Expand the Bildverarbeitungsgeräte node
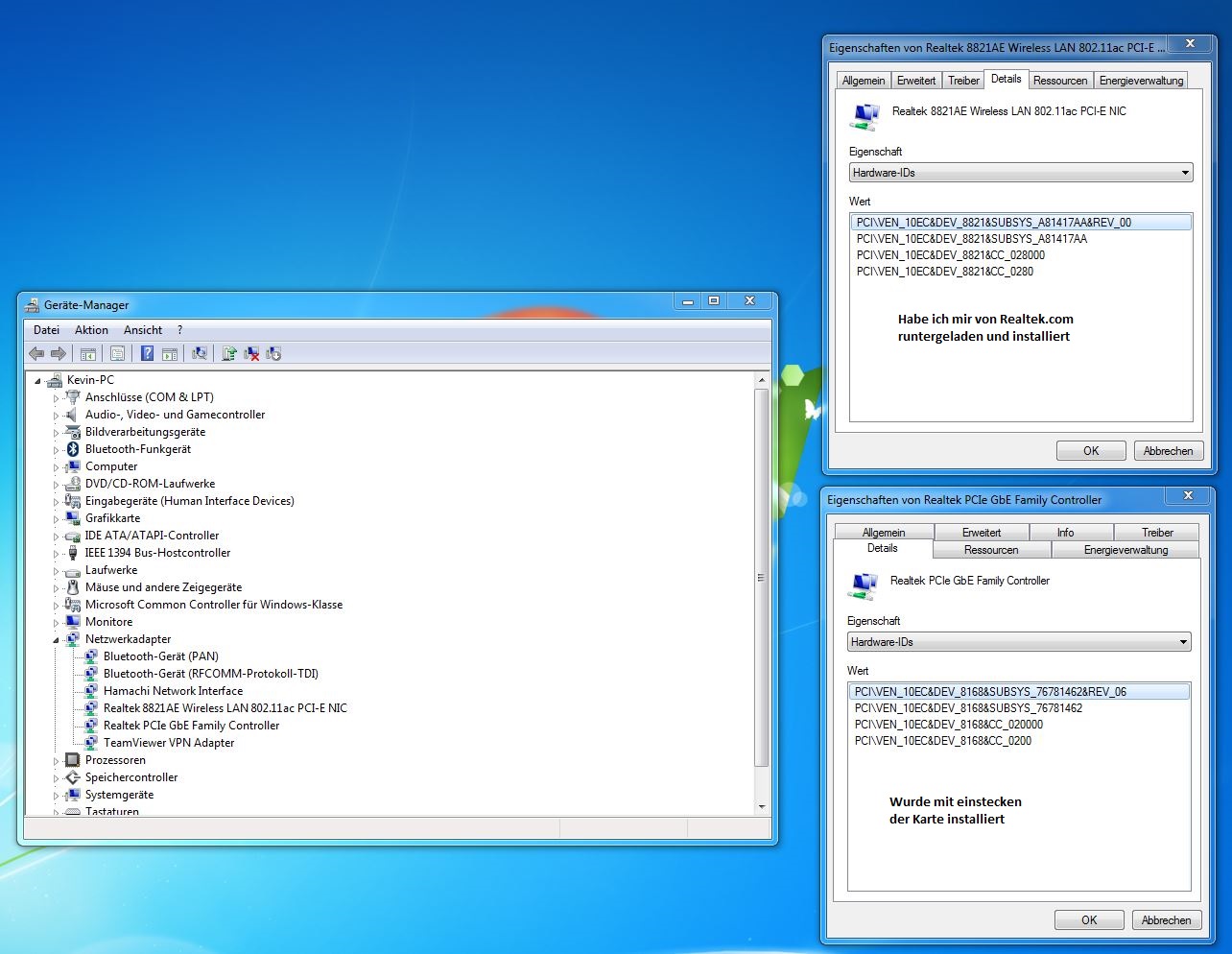The image size is (1232, 954). 57,433
